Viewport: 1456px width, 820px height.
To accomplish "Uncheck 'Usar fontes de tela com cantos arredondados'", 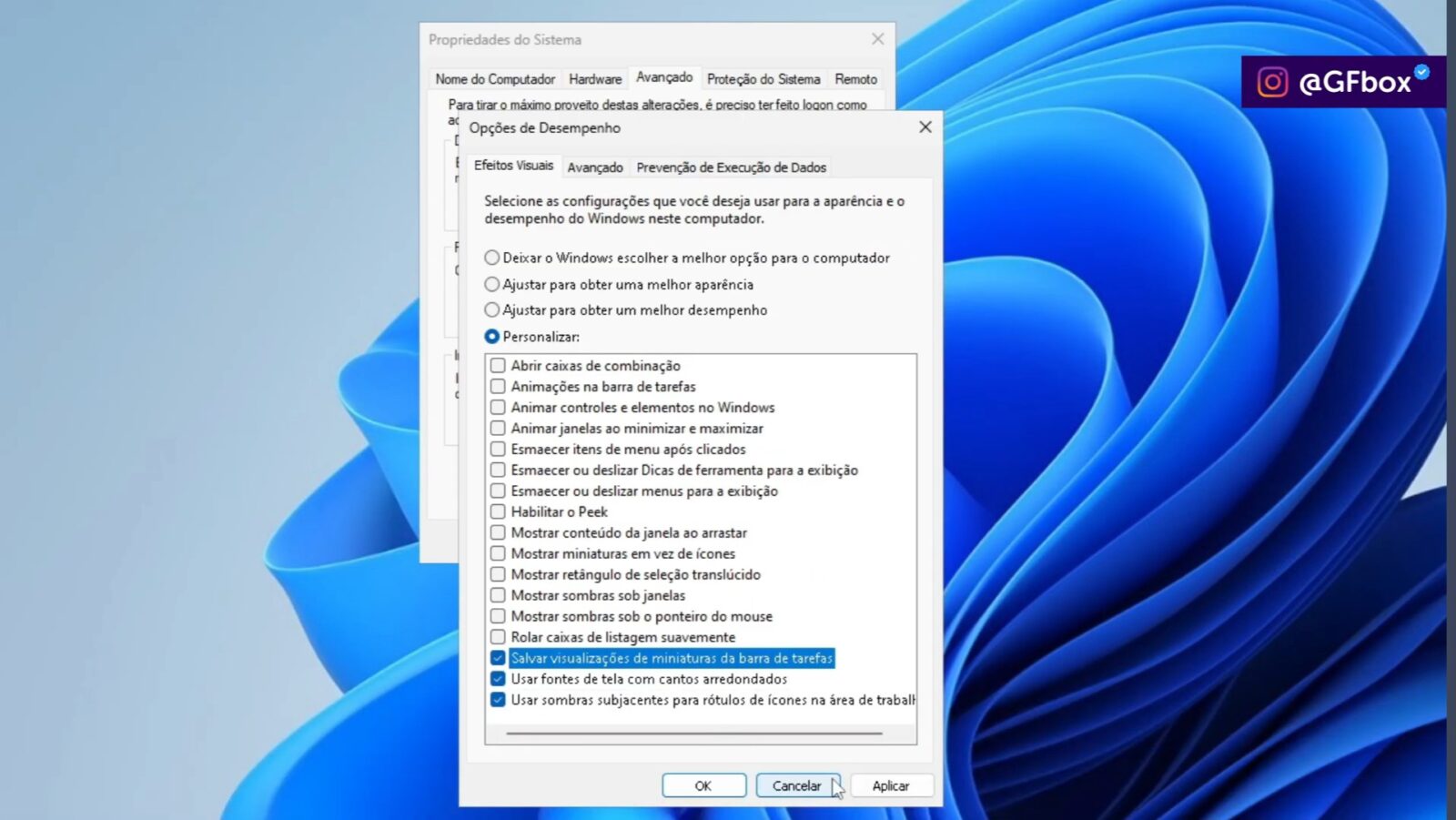I will point(498,679).
